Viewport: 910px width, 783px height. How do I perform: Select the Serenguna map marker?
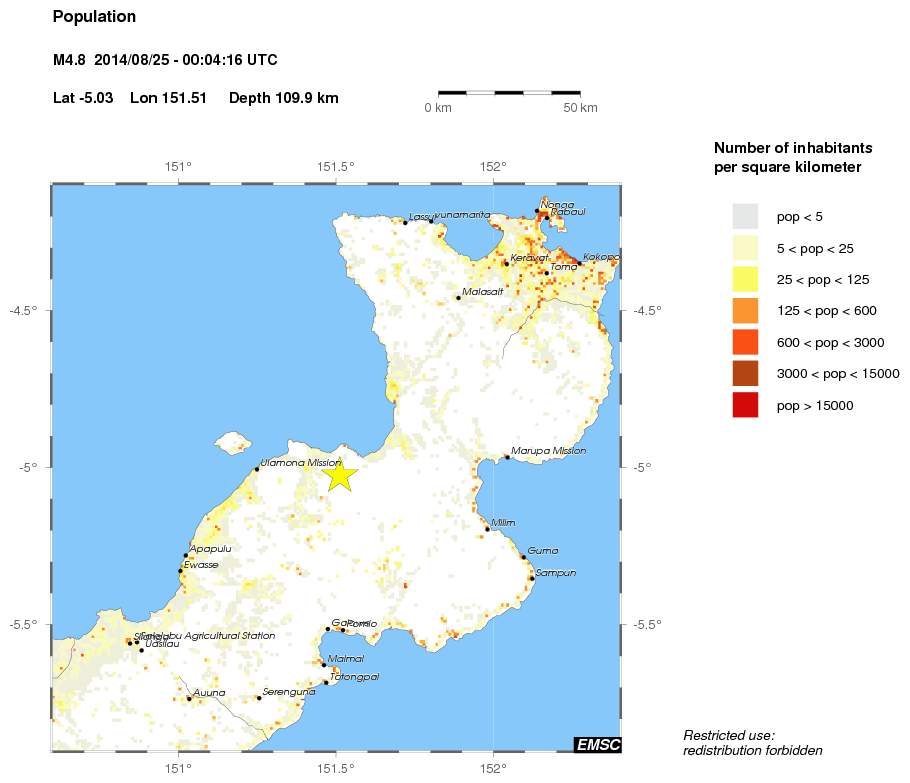(x=259, y=698)
